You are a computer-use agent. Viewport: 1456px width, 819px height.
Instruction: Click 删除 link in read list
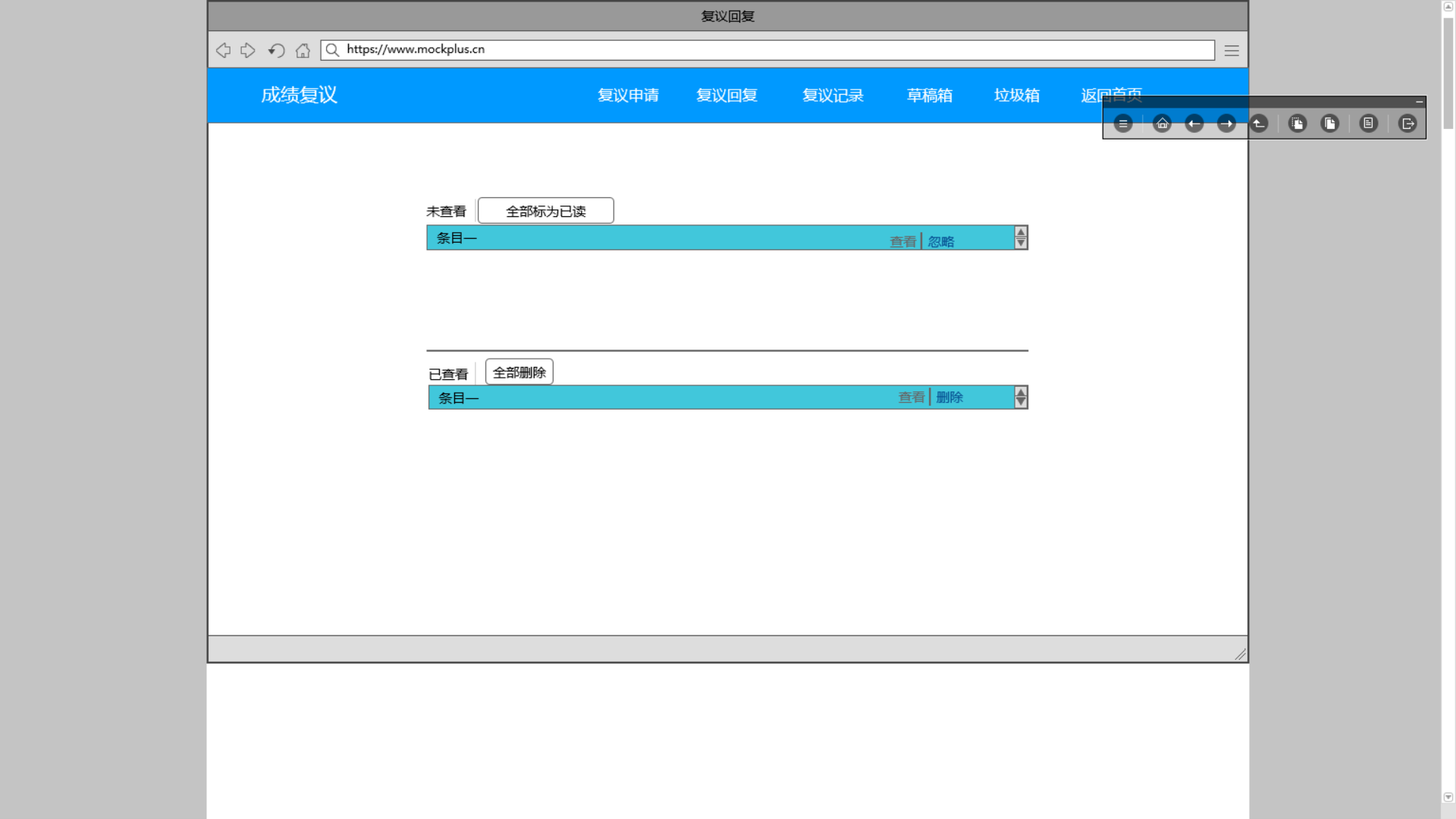949,397
